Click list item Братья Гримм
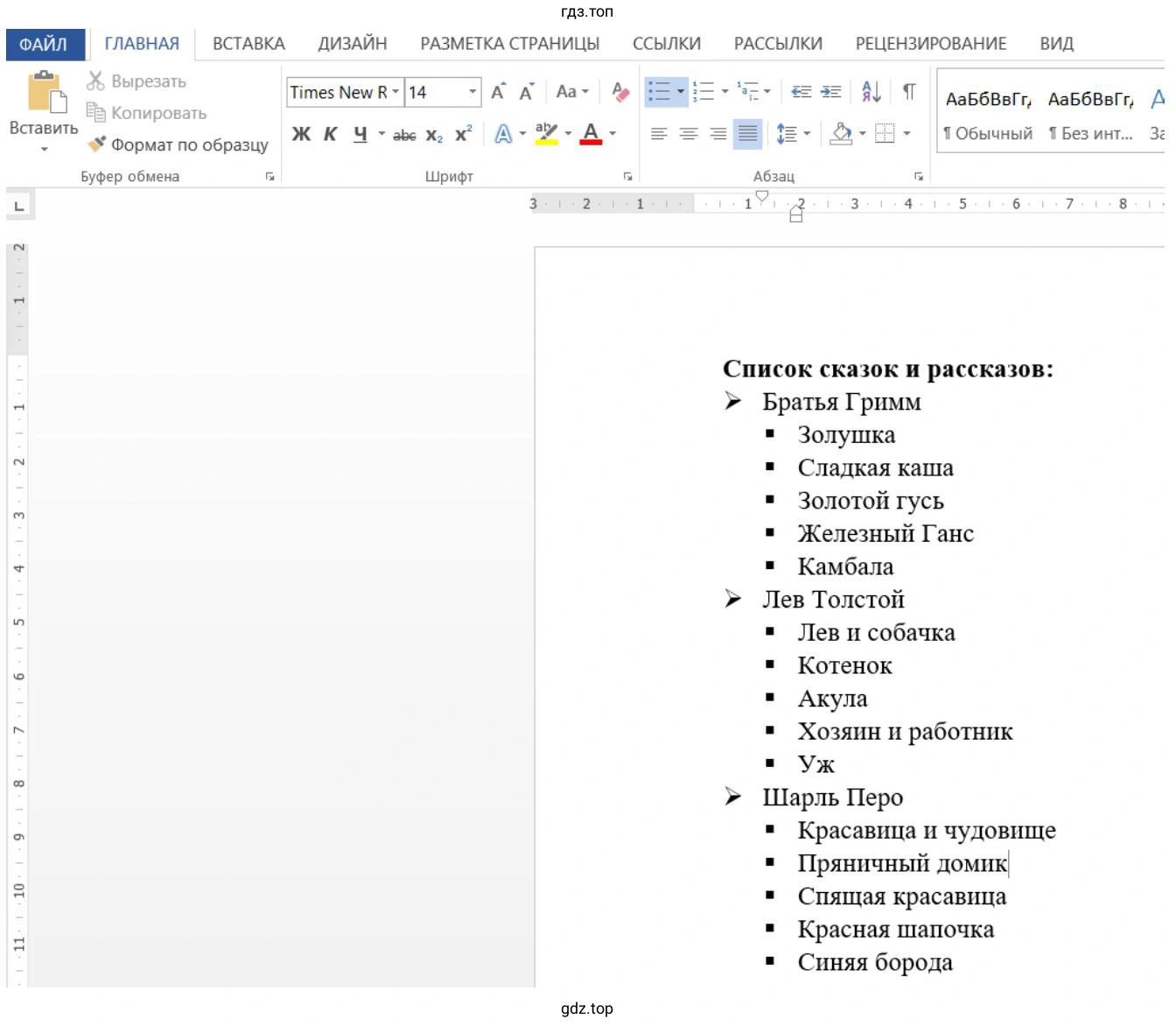 click(842, 402)
